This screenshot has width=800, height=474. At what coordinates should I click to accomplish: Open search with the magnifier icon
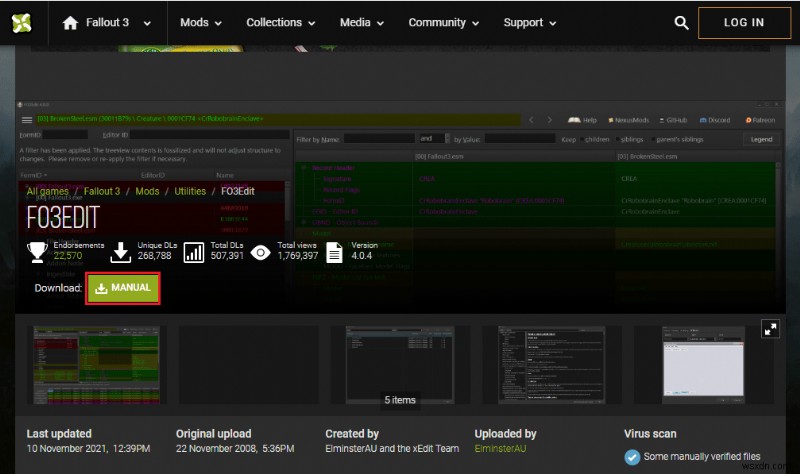681,23
